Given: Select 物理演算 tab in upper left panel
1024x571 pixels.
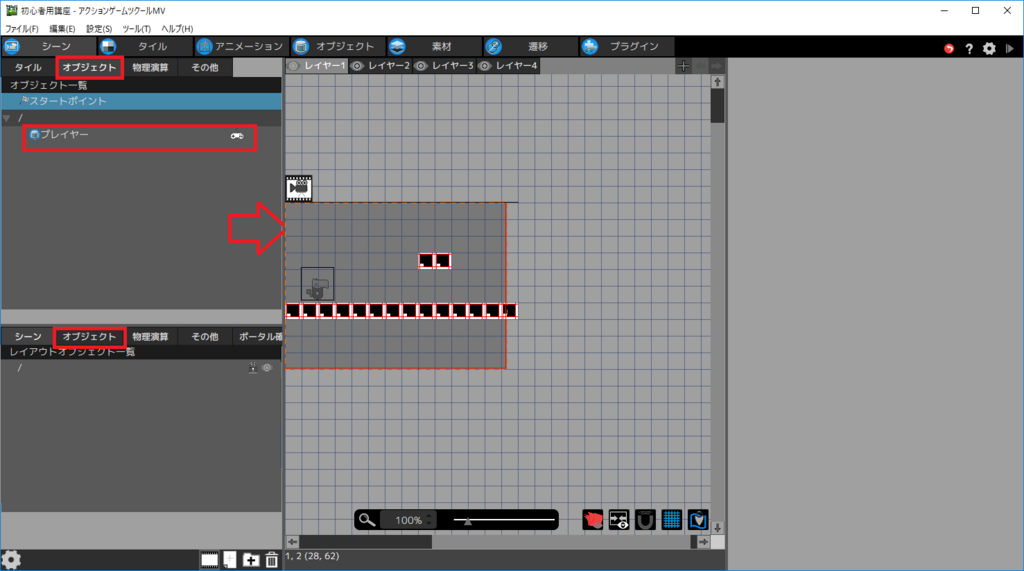Looking at the screenshot, I should coord(150,67).
